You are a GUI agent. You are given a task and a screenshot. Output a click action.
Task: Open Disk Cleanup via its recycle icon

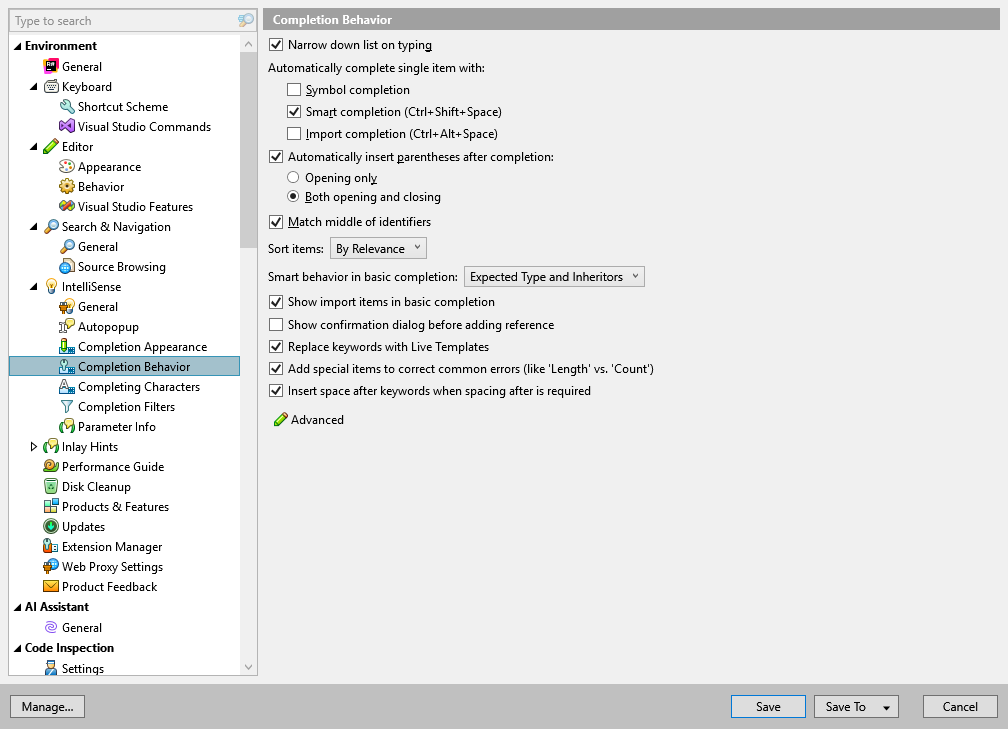(x=50, y=486)
